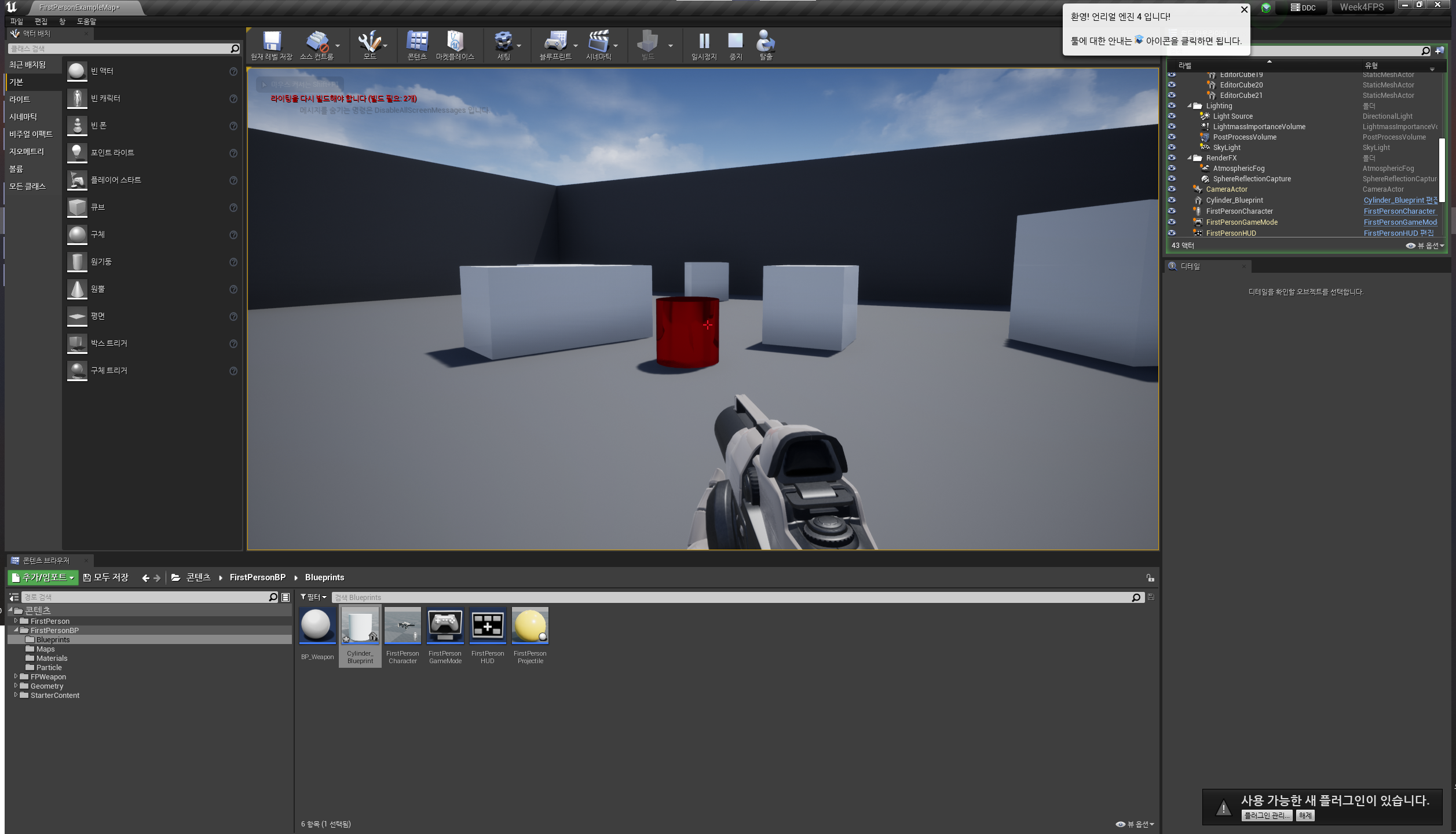This screenshot has width=1456, height=834.
Task: Expand the FPWeapon folder in content tree
Action: point(16,676)
